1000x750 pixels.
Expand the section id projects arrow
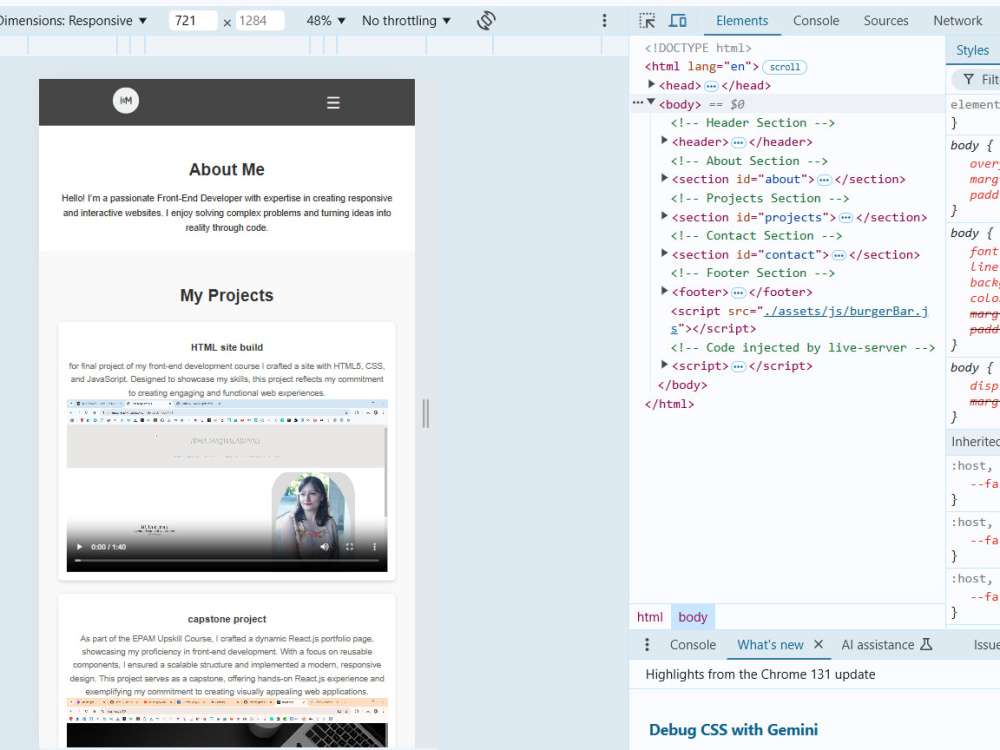664,216
